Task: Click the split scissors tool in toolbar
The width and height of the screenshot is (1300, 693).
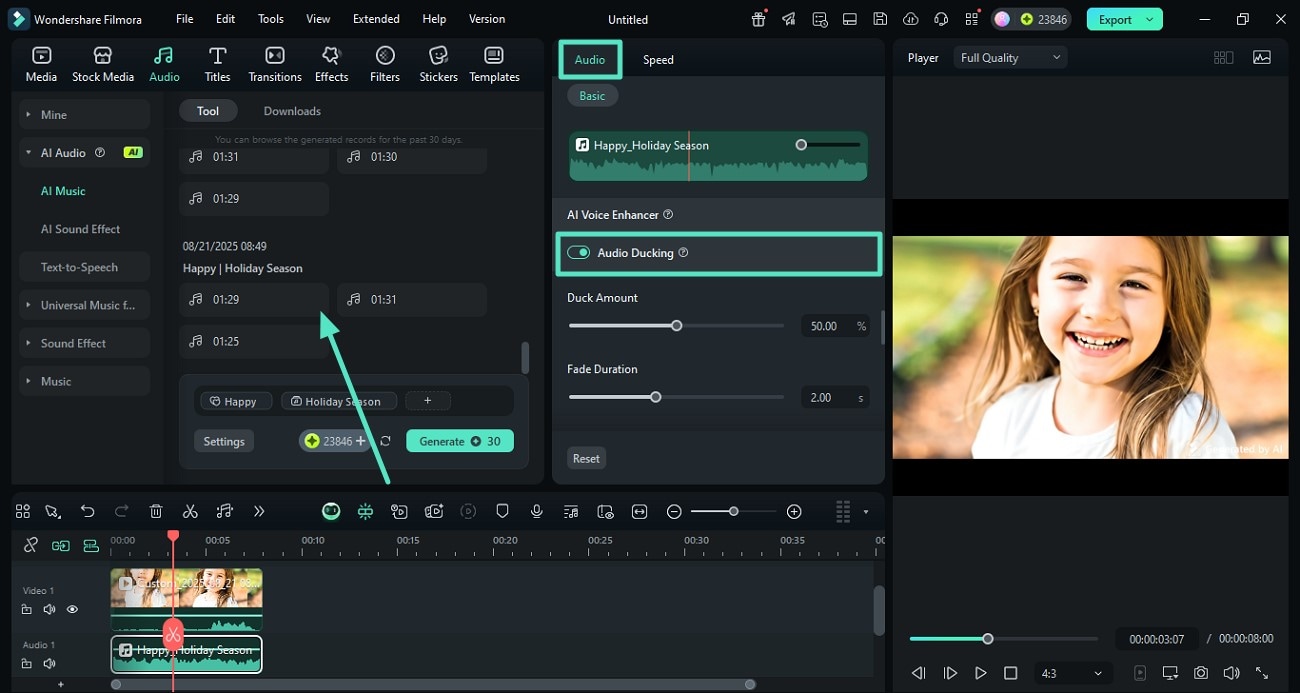Action: 190,511
